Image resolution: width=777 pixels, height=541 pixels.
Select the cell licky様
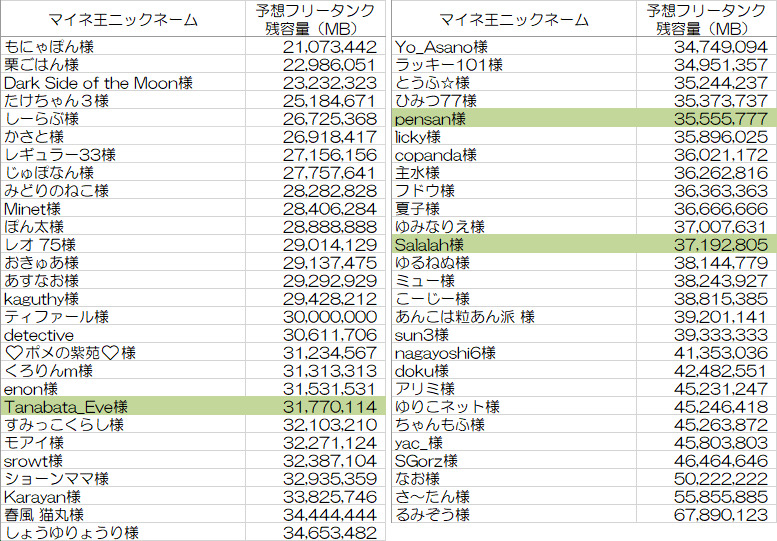coord(514,136)
